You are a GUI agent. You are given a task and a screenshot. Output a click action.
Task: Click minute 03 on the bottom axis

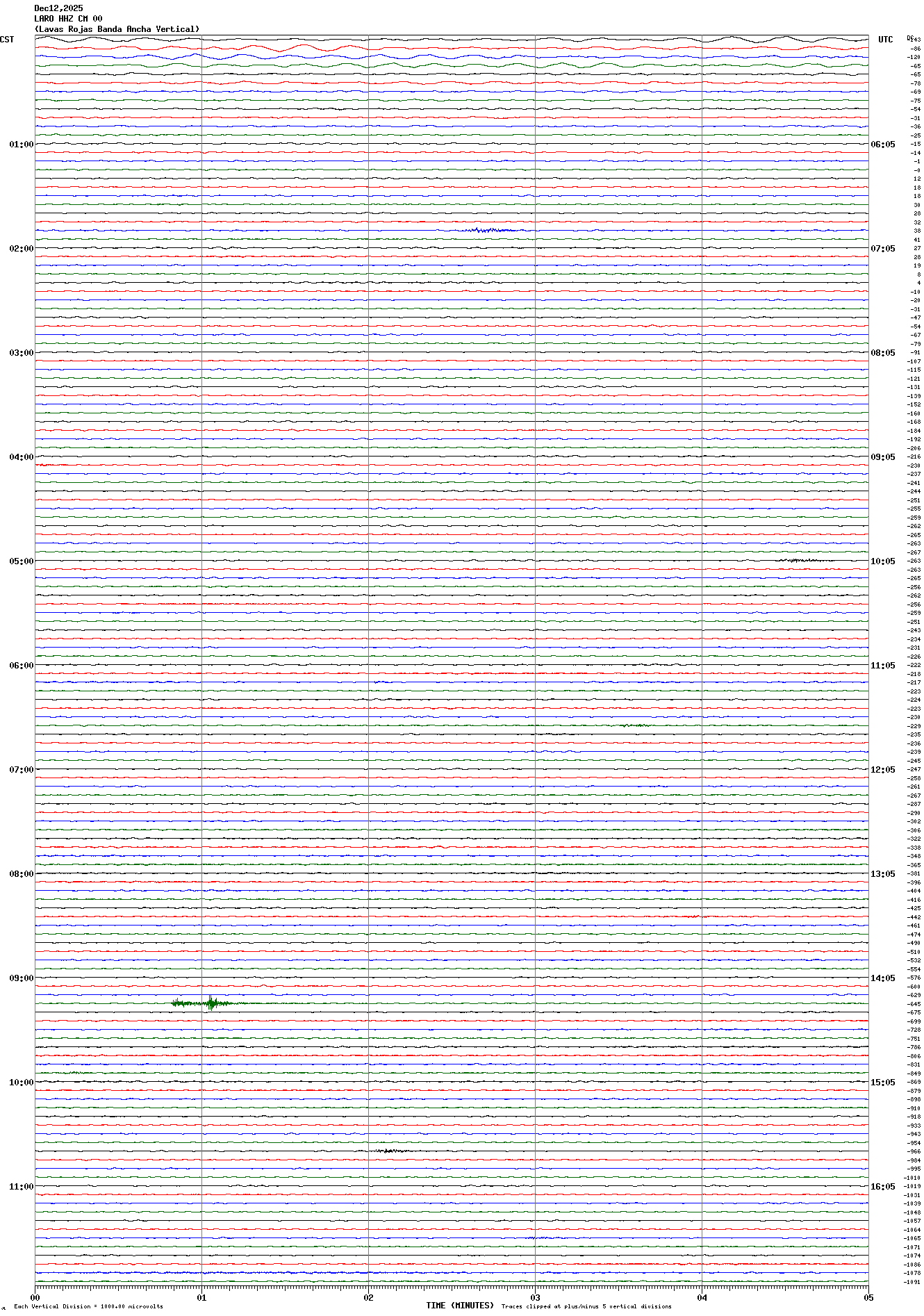[x=535, y=1297]
